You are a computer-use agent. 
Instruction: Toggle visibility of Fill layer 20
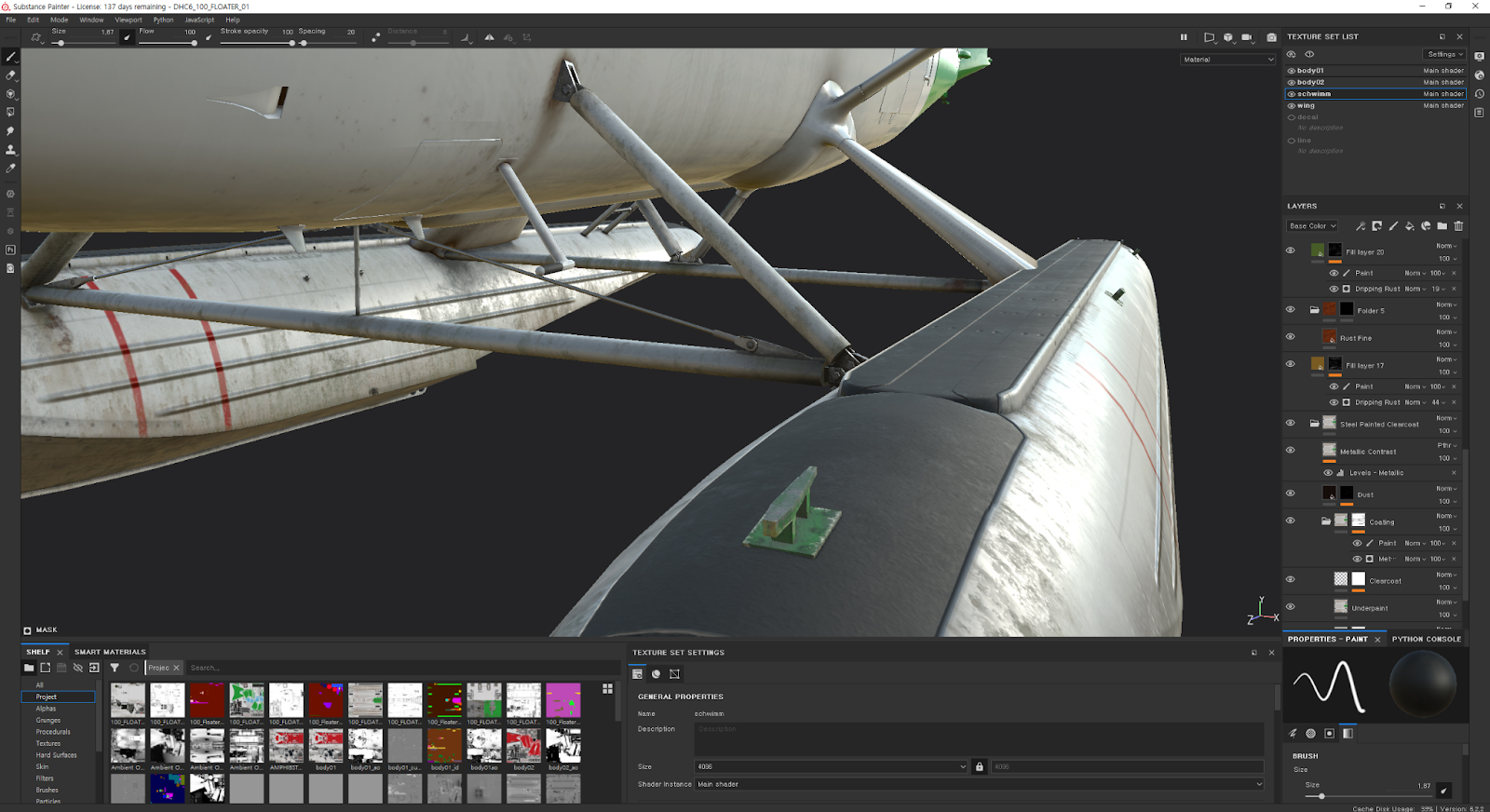tap(1290, 250)
